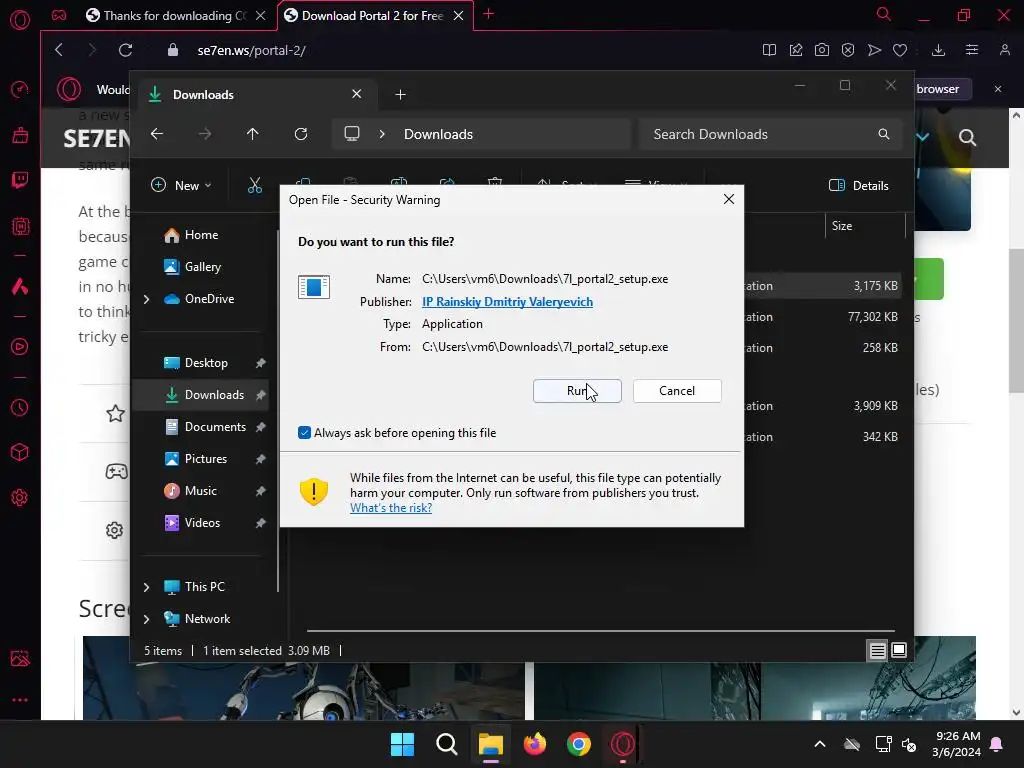
Task: Expand the OneDrive tree node
Action: click(x=146, y=299)
